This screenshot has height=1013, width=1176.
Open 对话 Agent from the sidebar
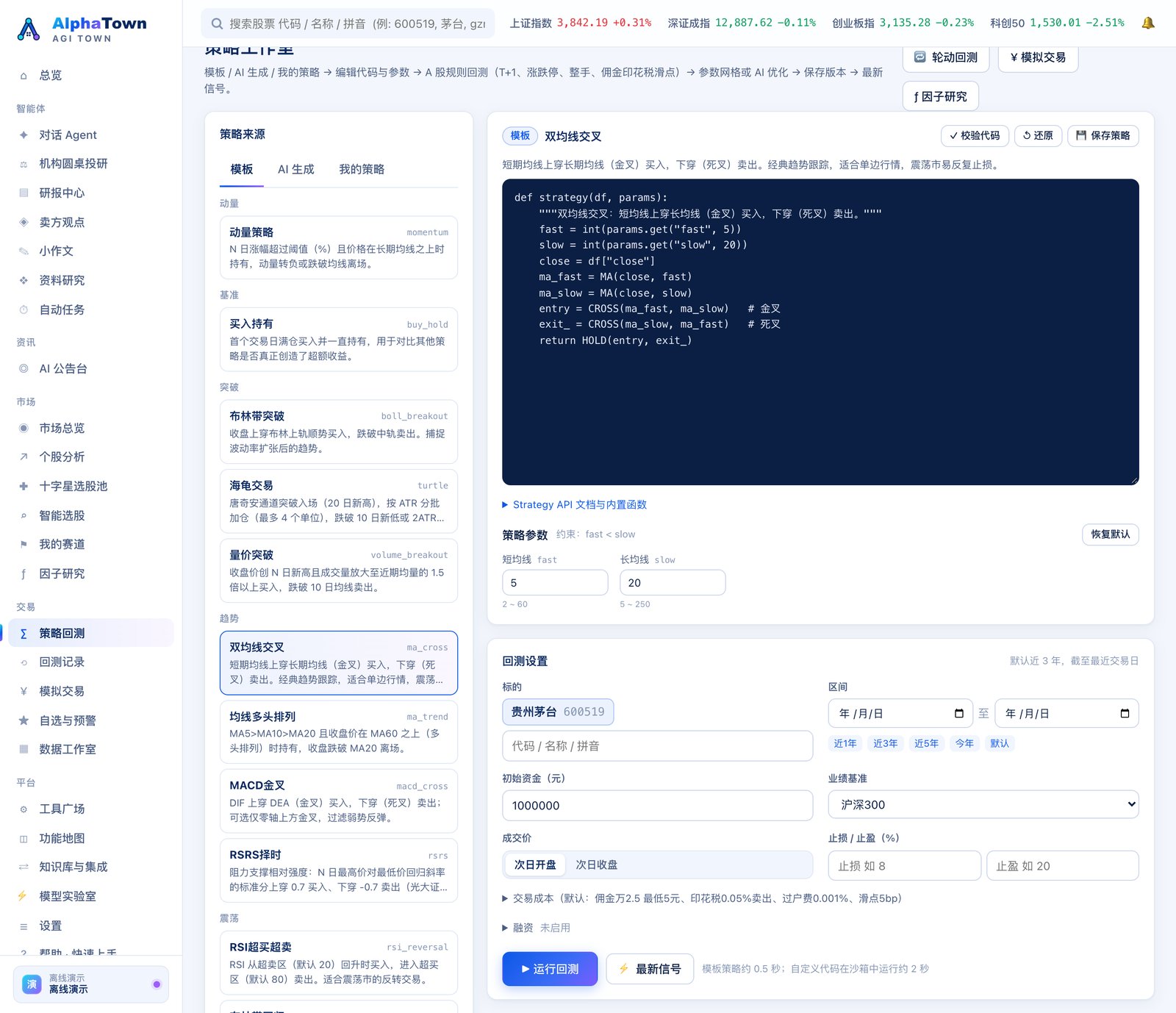[90, 135]
